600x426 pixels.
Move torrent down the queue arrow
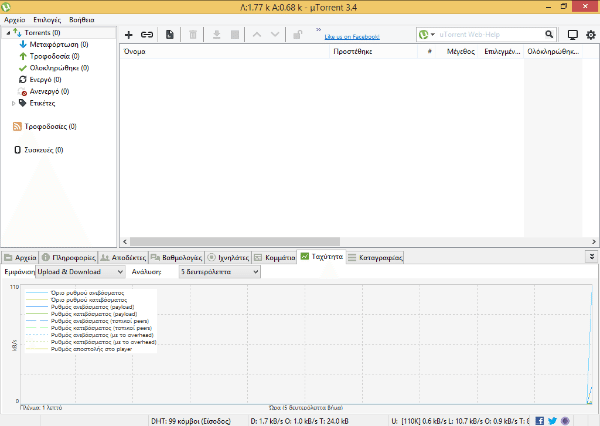275,35
